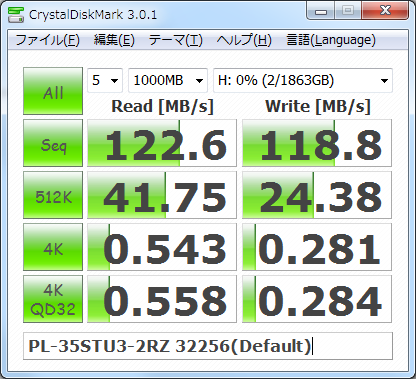
Task: Start the 4K benchmark test
Action: (x=53, y=247)
